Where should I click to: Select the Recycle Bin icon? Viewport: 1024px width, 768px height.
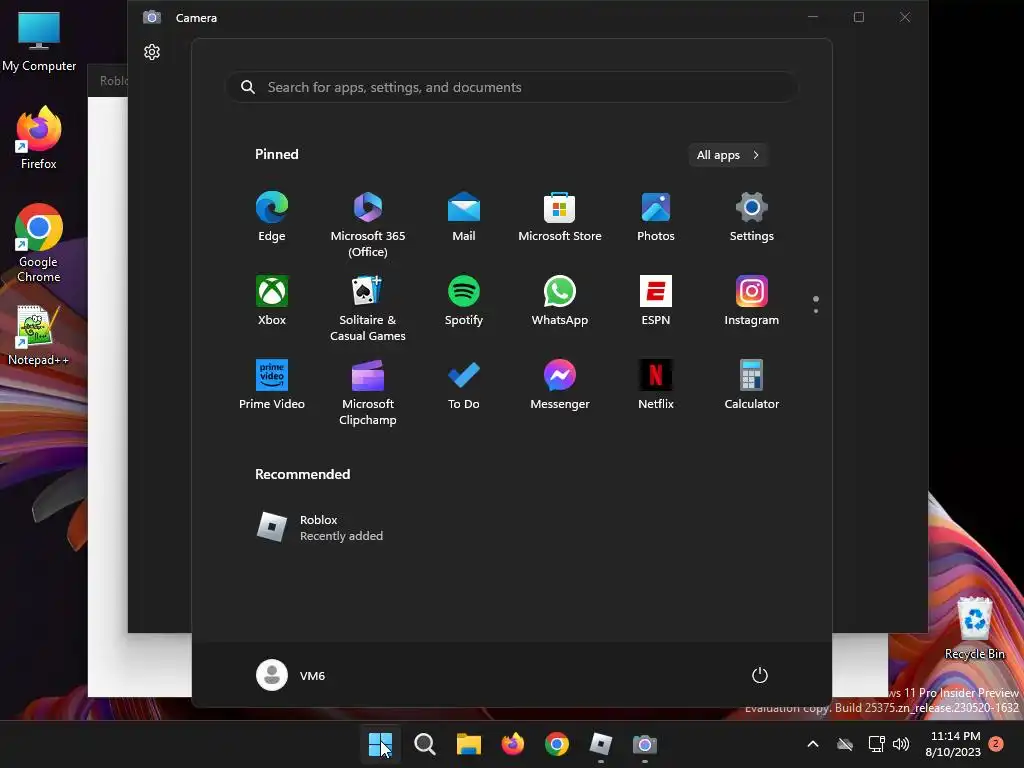(974, 628)
